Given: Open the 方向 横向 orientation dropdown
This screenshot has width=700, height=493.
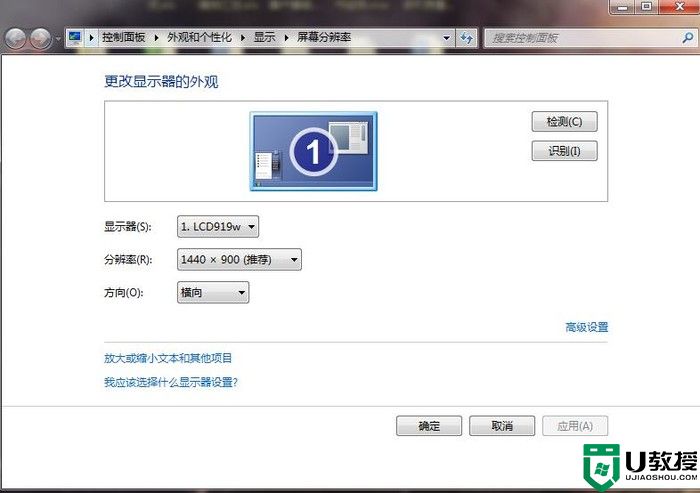Looking at the screenshot, I should pos(213,292).
